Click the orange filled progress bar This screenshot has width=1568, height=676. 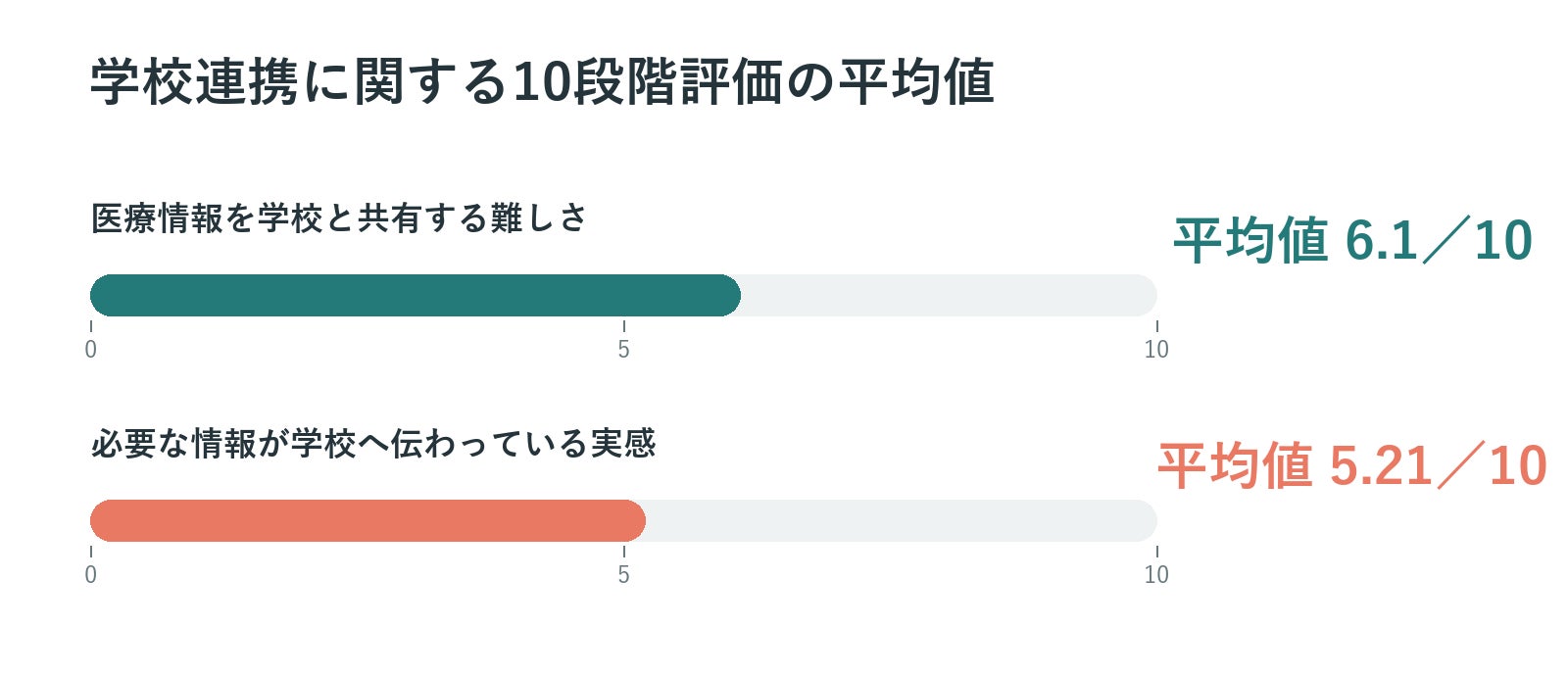(x=367, y=520)
